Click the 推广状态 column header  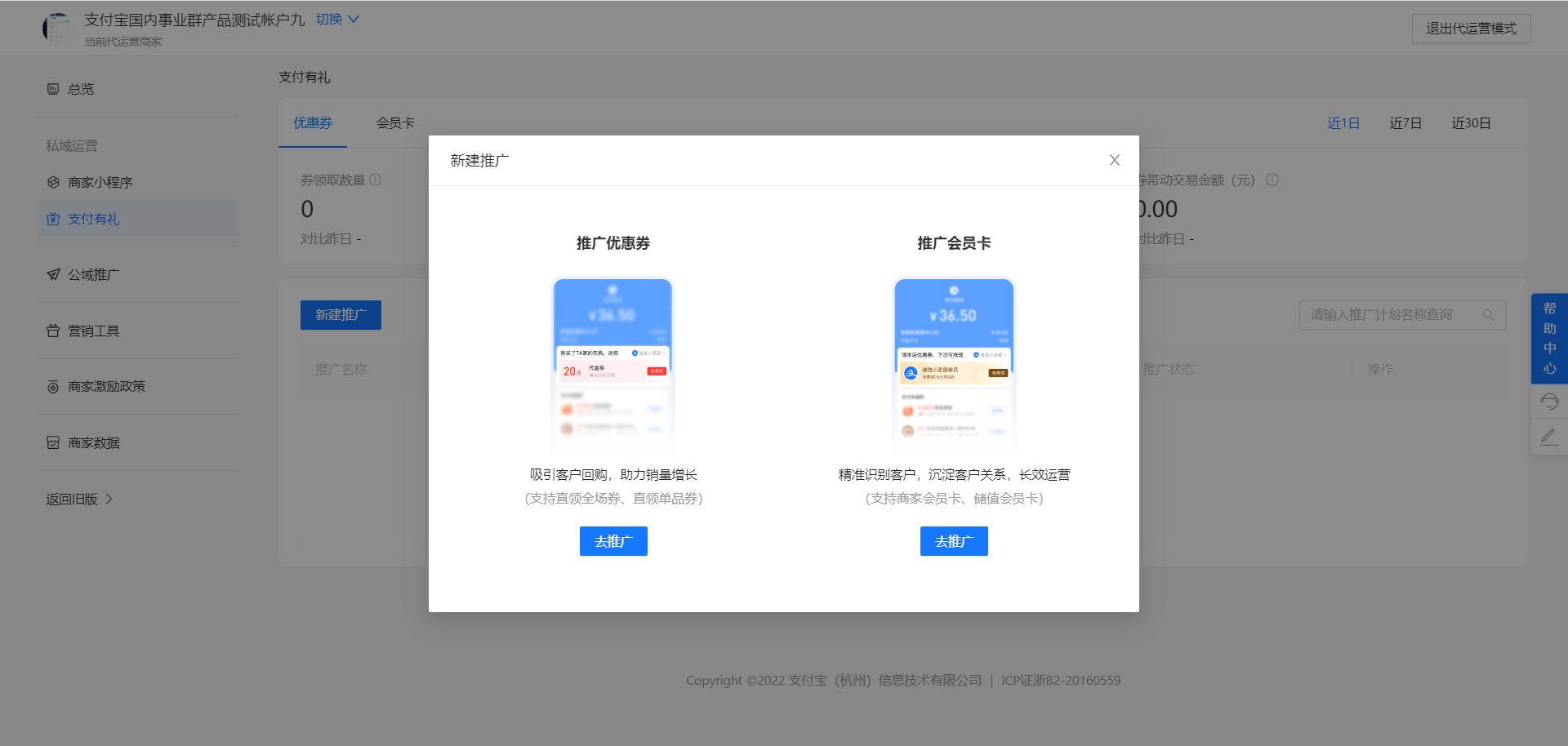1169,370
